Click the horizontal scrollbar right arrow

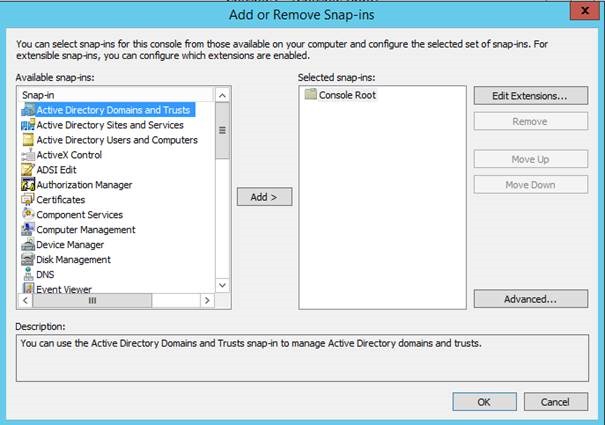(207, 300)
